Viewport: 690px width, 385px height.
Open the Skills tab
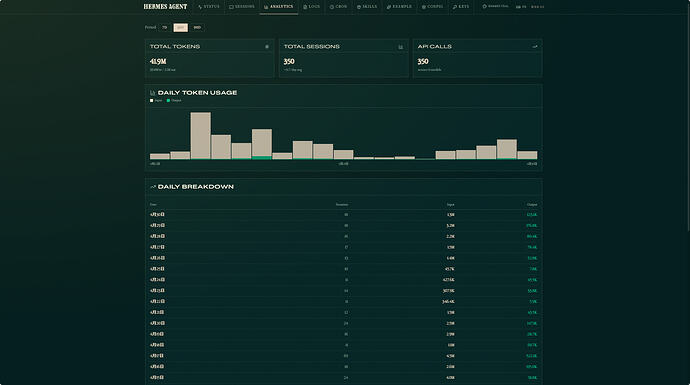pos(367,7)
